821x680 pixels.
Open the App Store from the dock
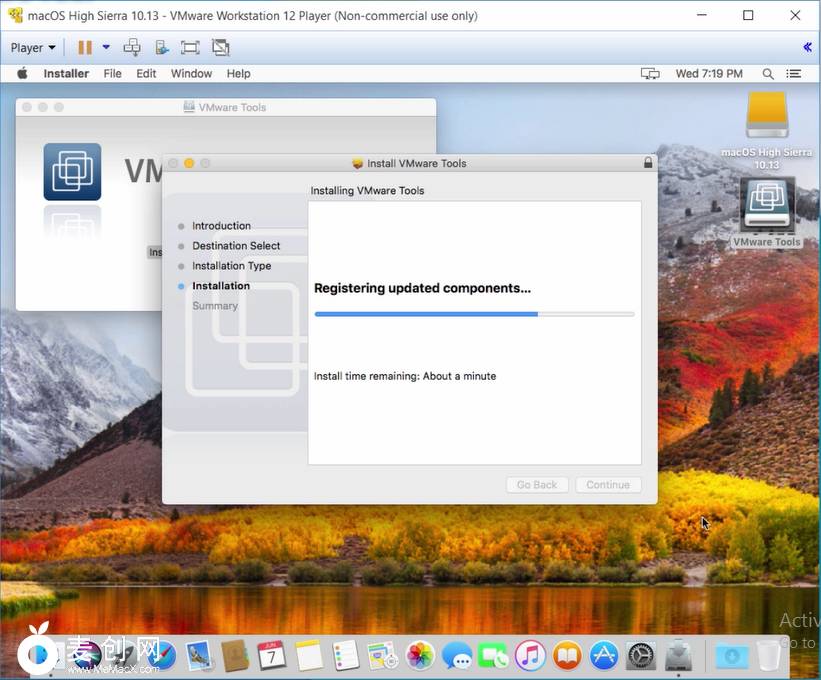[604, 655]
